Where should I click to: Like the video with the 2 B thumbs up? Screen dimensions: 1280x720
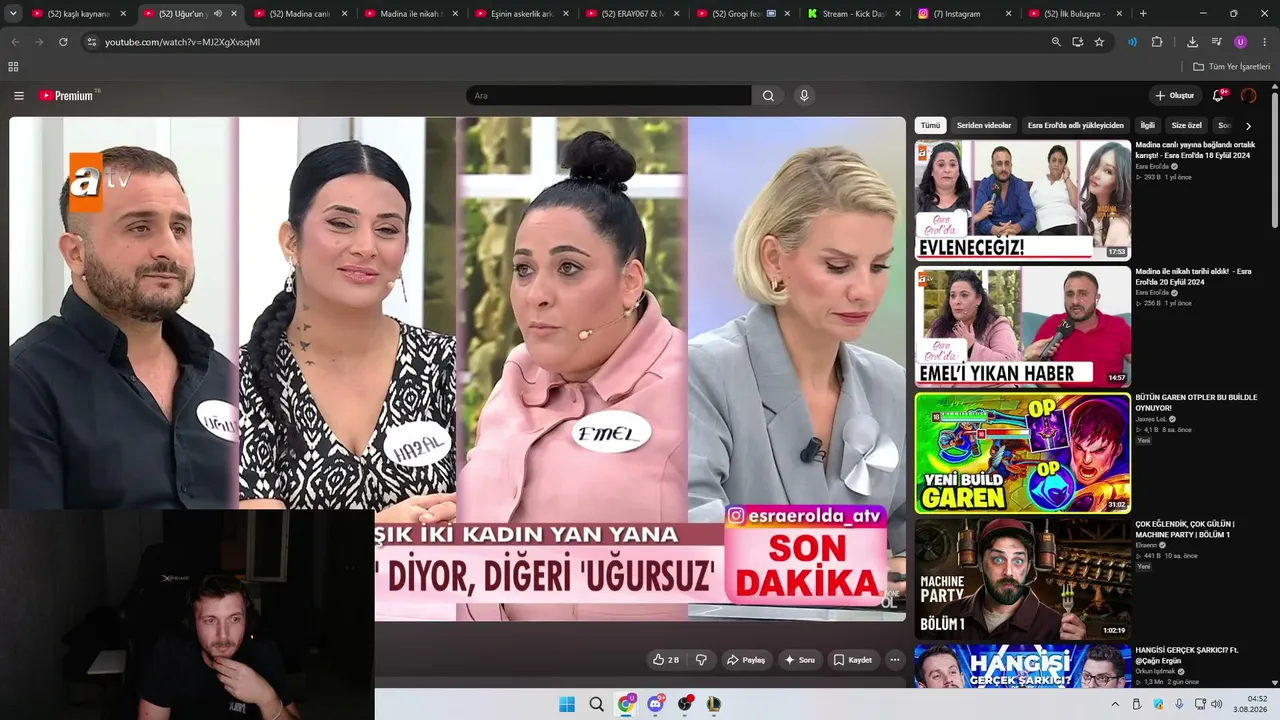pyautogui.click(x=665, y=660)
